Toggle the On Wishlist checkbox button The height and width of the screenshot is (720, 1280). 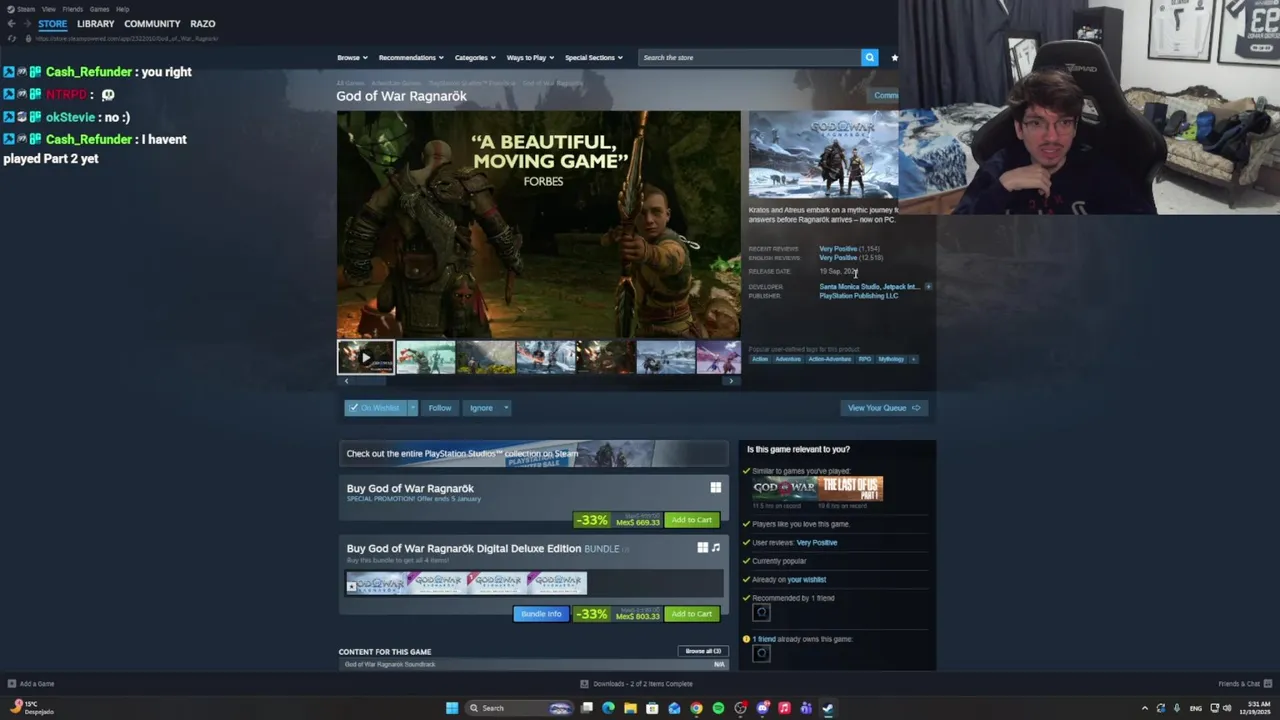pos(375,408)
